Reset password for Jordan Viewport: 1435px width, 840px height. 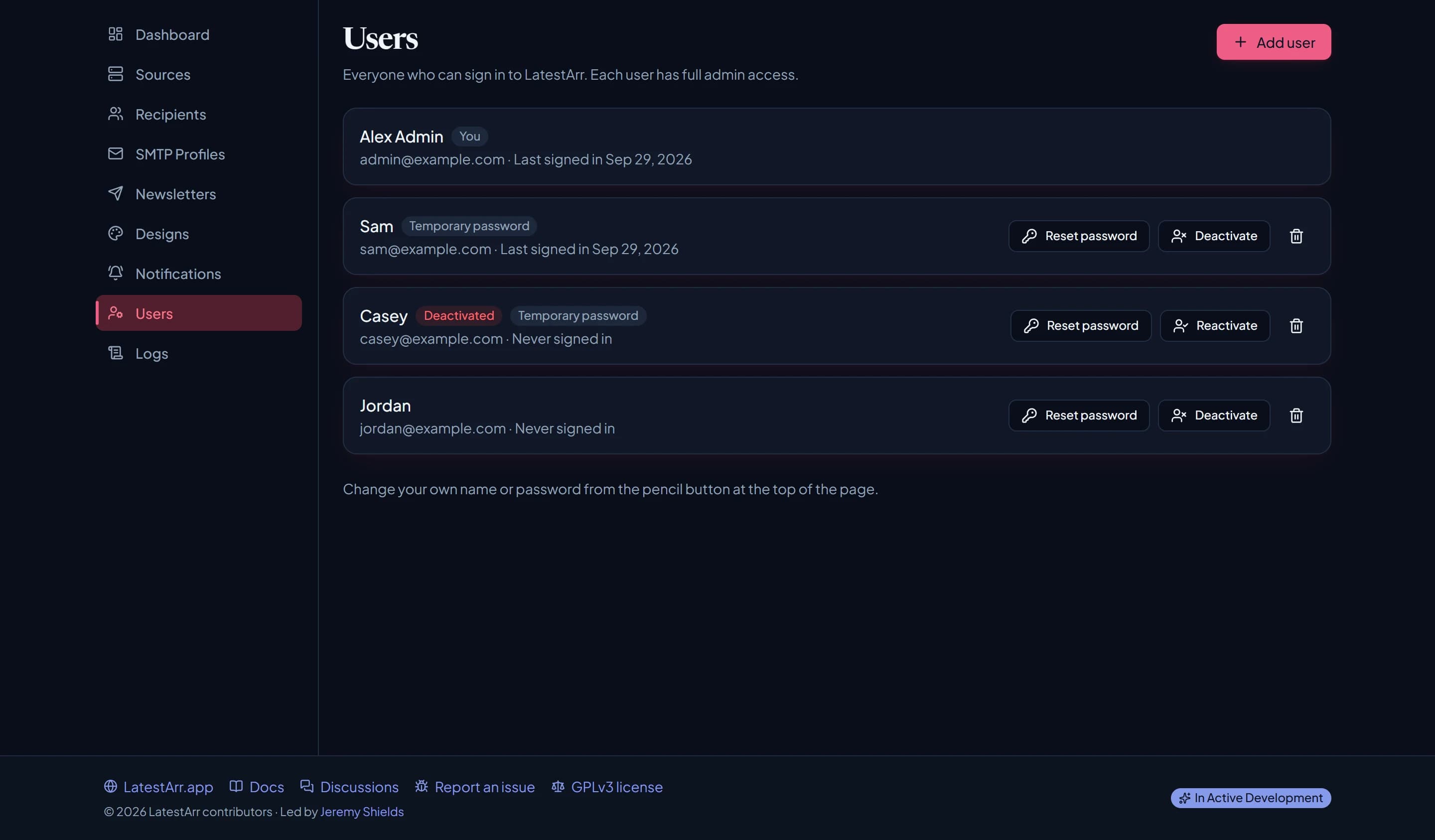click(x=1079, y=415)
